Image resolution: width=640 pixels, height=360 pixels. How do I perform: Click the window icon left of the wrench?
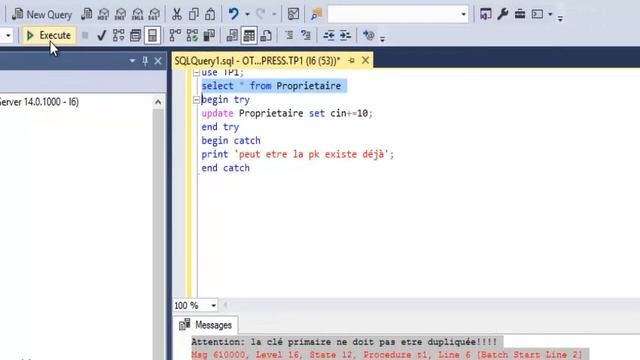[x=485, y=14]
